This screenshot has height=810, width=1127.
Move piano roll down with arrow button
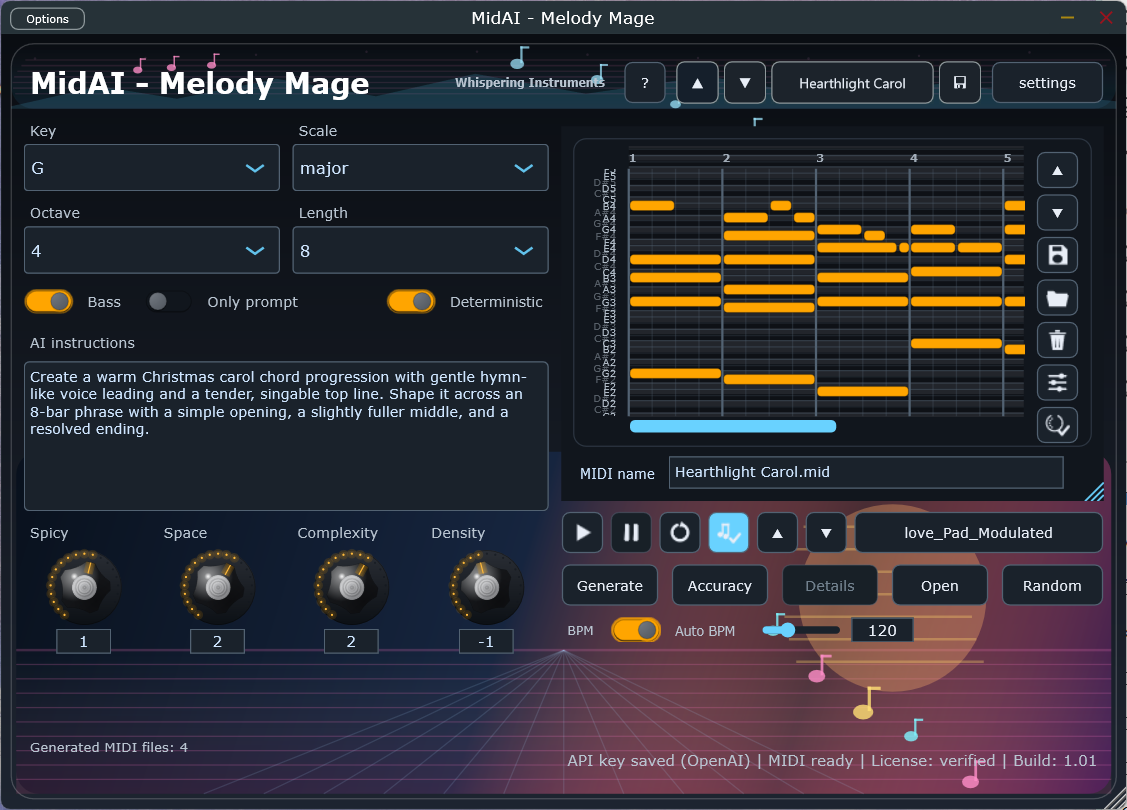pyautogui.click(x=1057, y=213)
